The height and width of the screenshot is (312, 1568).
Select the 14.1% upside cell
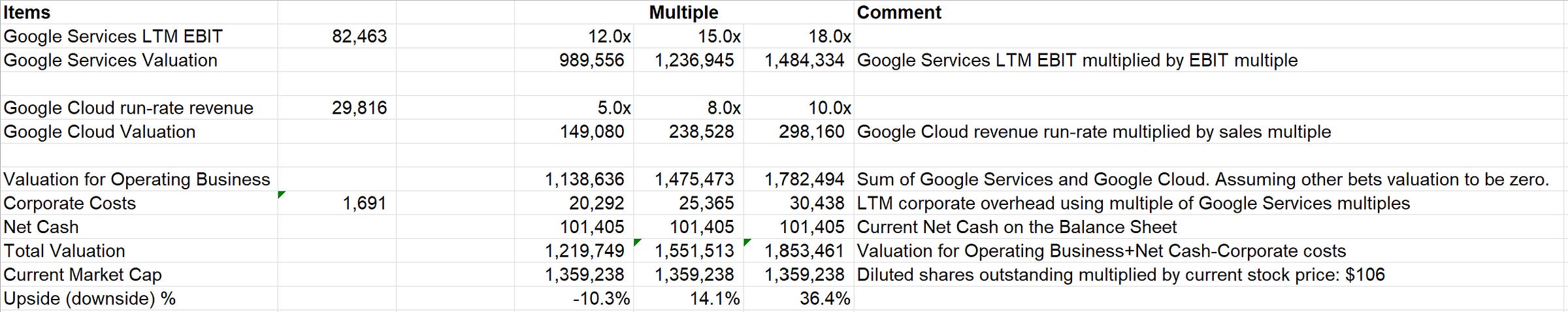coord(689,298)
